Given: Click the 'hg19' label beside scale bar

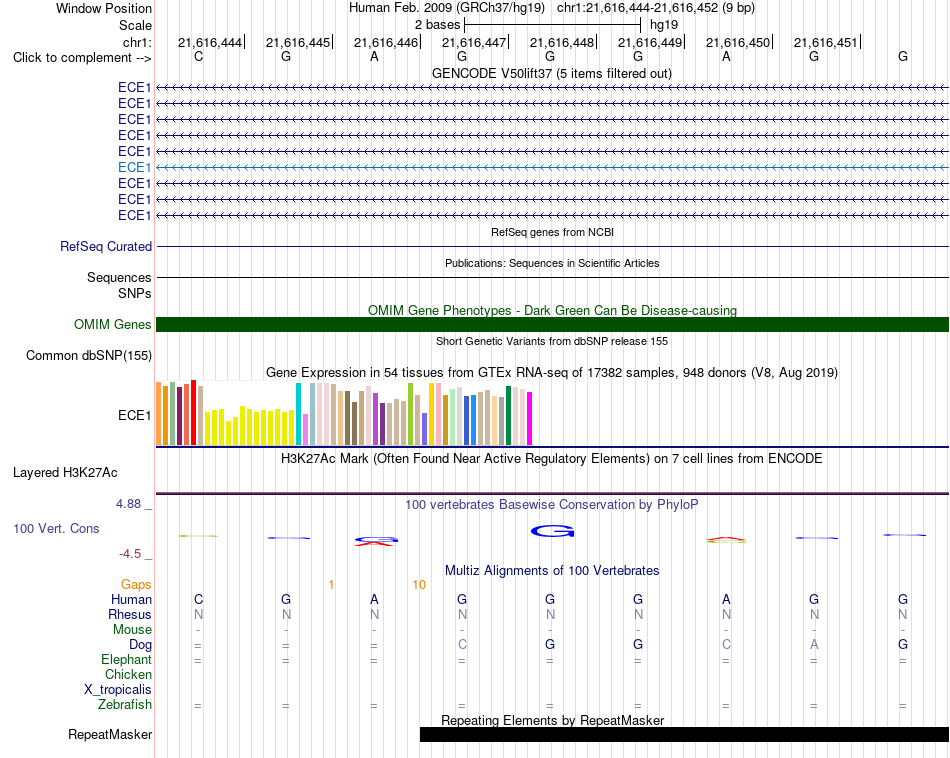Looking at the screenshot, I should point(664,25).
